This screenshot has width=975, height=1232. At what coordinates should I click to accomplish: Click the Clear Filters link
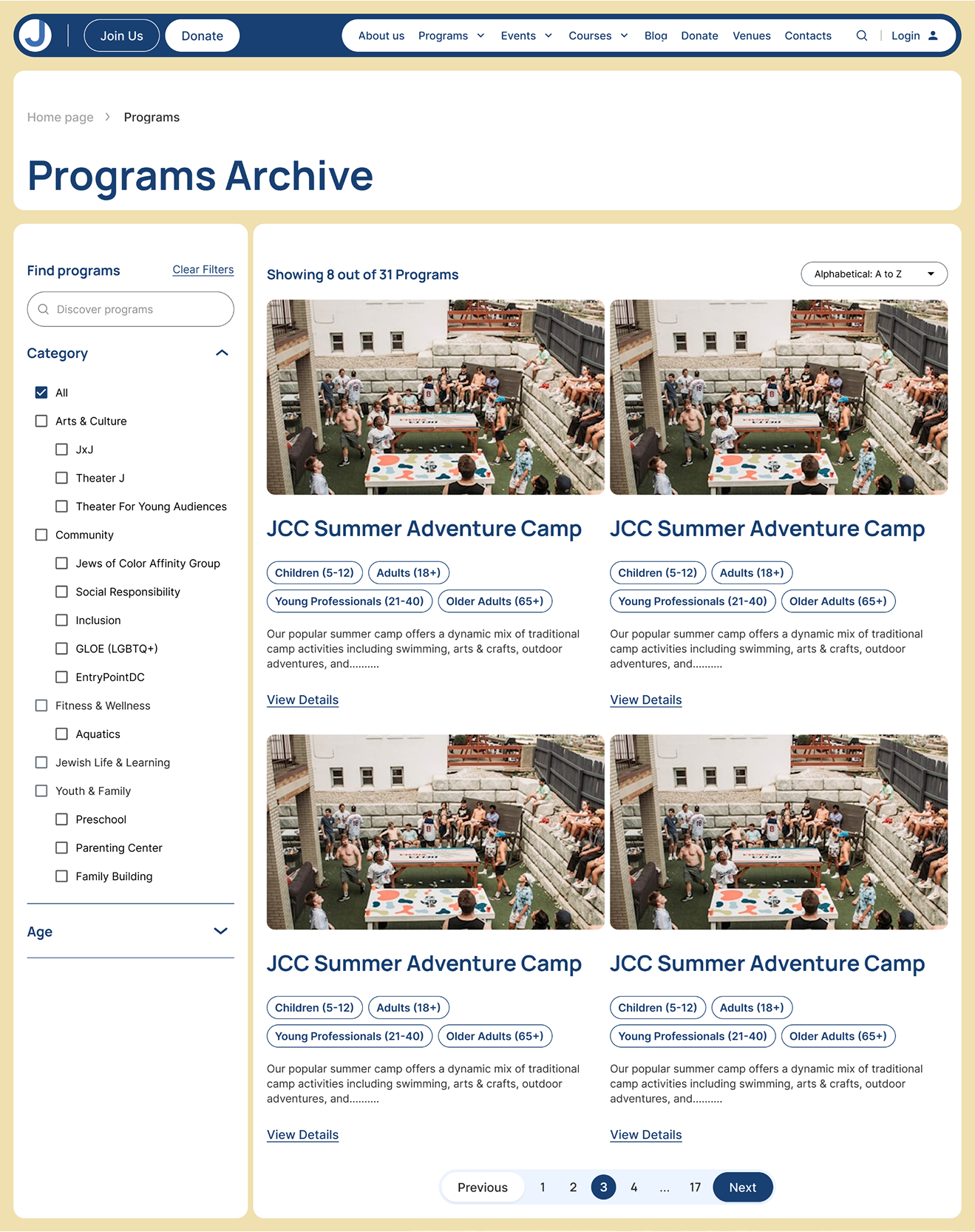pyautogui.click(x=203, y=270)
